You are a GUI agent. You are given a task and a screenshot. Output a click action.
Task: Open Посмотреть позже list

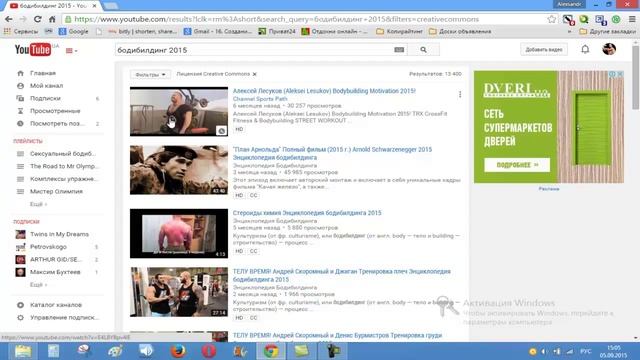pyautogui.click(x=57, y=124)
